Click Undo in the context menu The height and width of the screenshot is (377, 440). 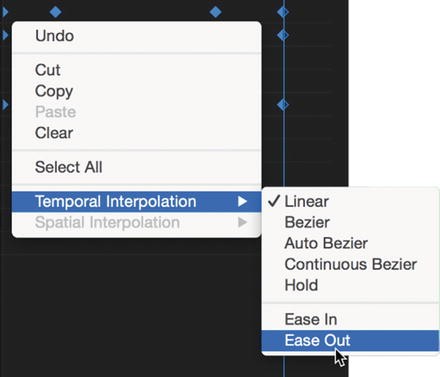coord(136,36)
